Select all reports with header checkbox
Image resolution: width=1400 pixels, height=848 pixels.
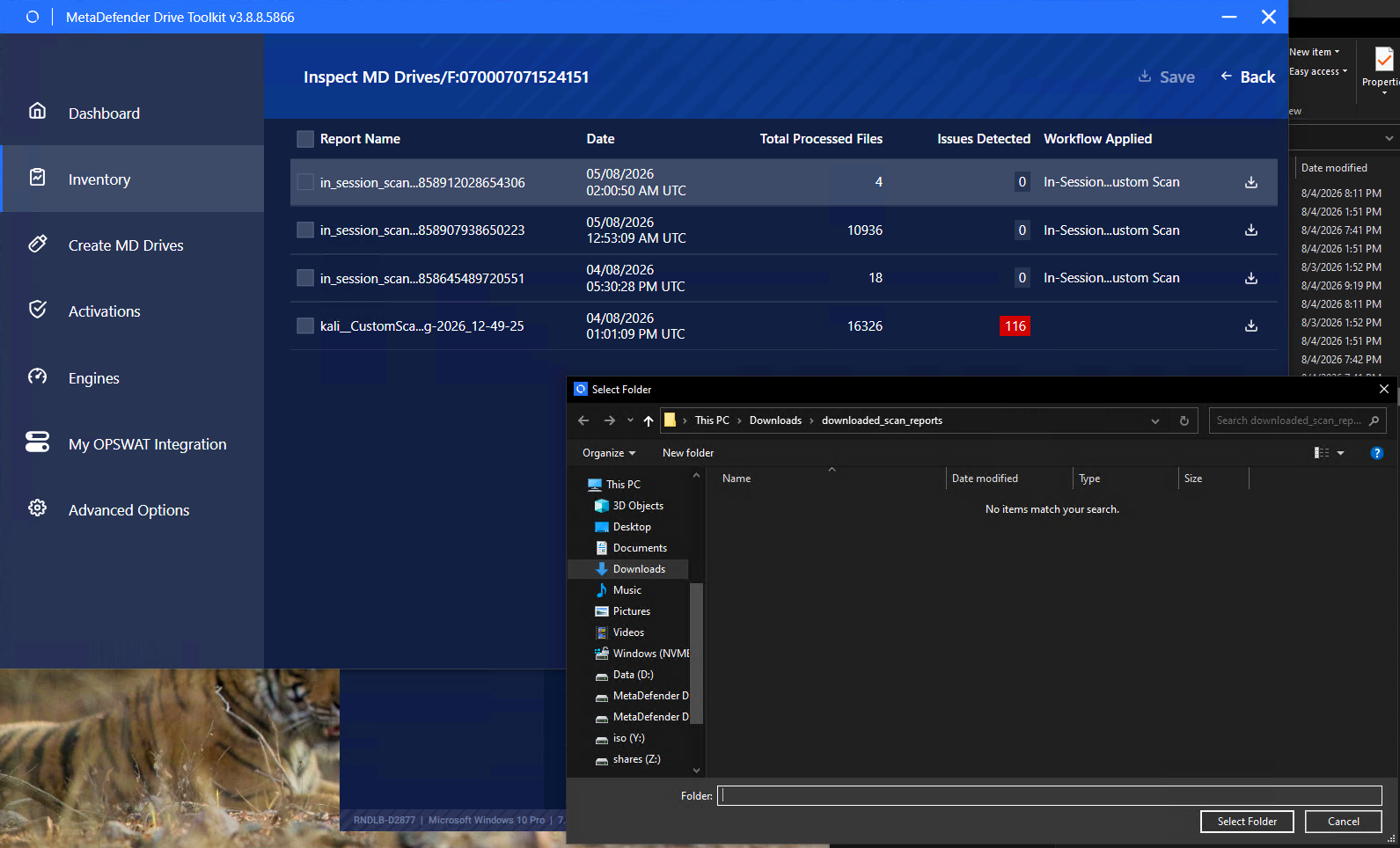point(305,139)
